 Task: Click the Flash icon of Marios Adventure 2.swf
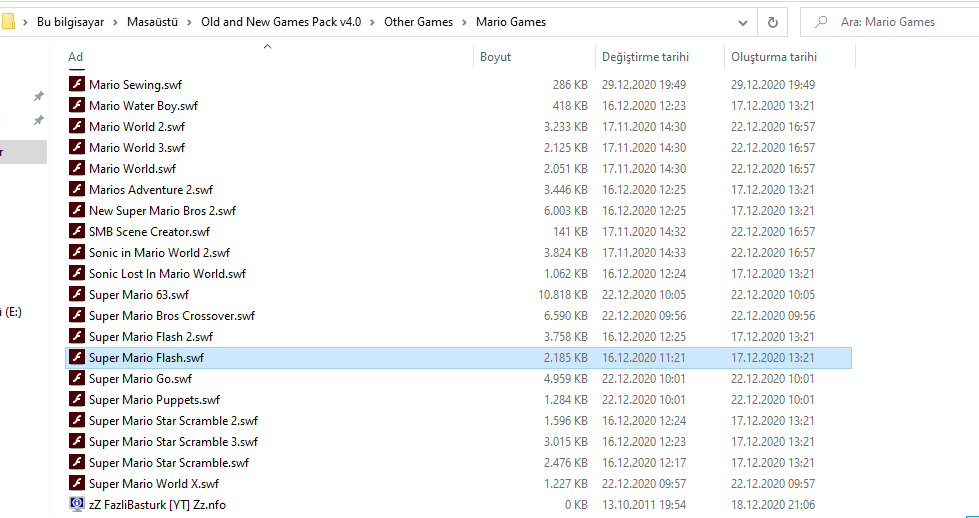(77, 189)
